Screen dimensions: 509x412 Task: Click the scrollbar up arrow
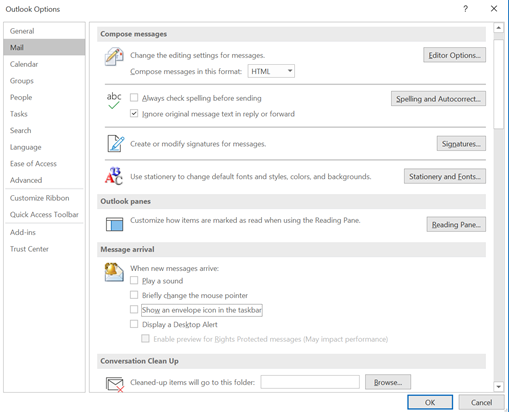(498, 28)
